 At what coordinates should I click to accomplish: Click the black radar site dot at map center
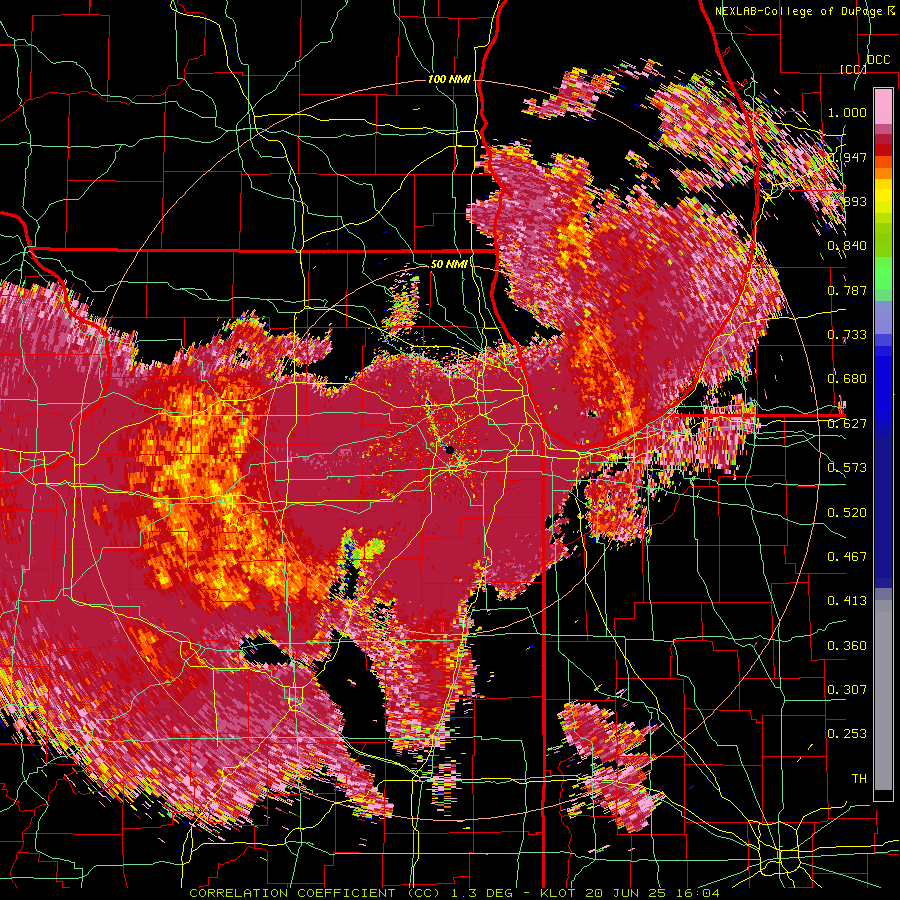(450, 450)
